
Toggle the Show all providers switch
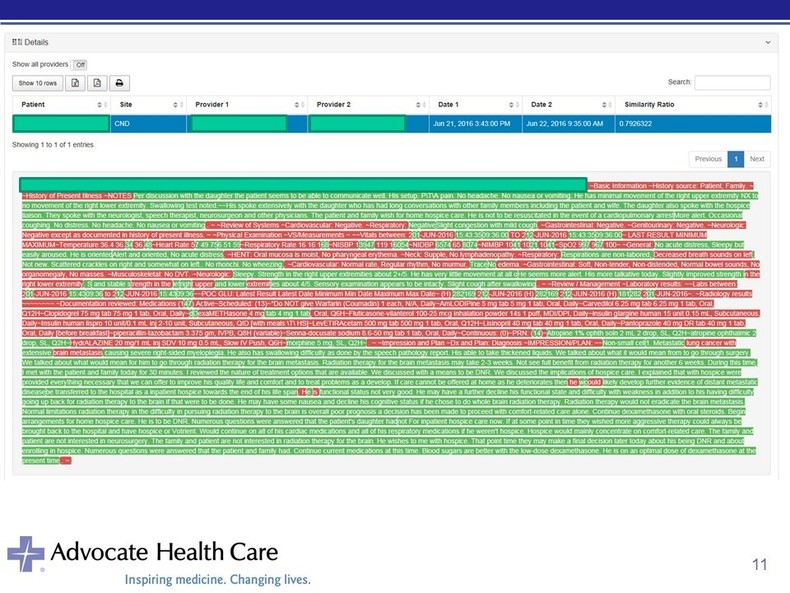(x=80, y=64)
